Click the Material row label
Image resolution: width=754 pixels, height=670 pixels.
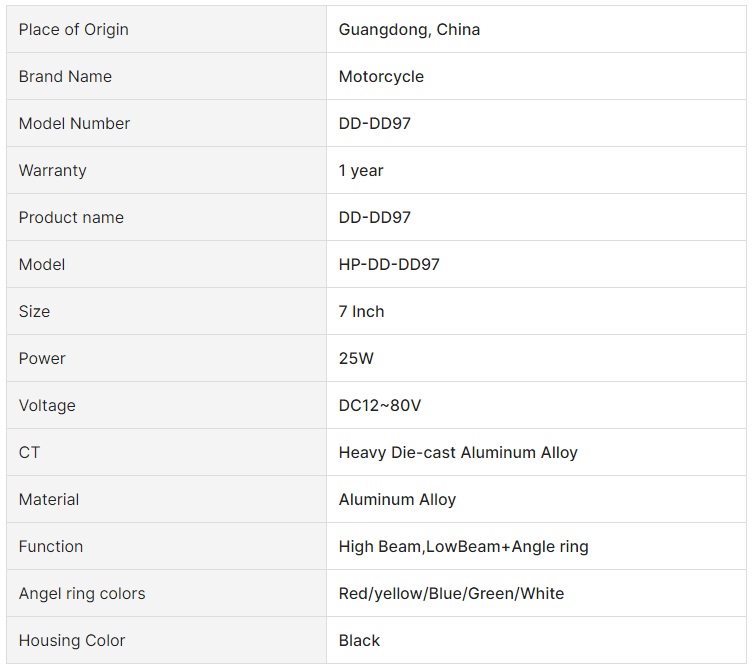pos(49,499)
